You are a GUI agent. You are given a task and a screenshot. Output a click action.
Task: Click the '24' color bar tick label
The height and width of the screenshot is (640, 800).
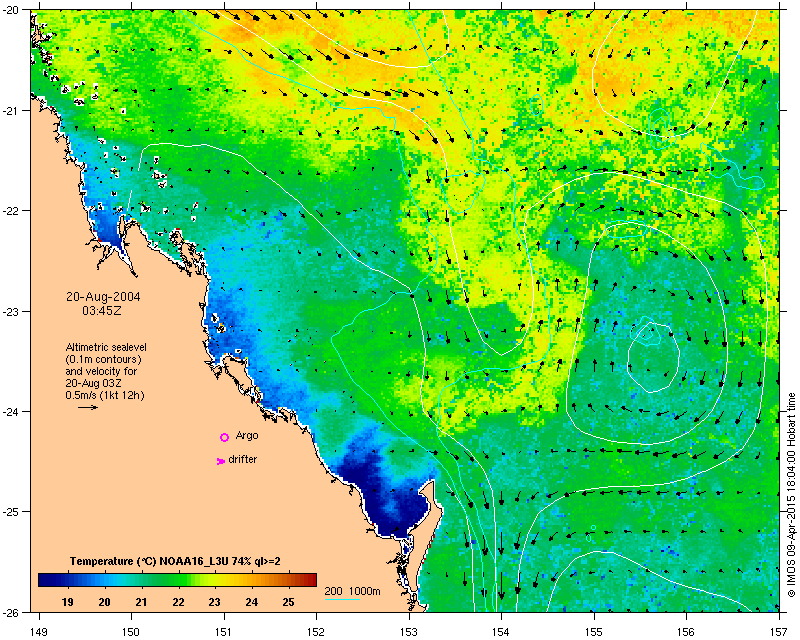coord(252,602)
